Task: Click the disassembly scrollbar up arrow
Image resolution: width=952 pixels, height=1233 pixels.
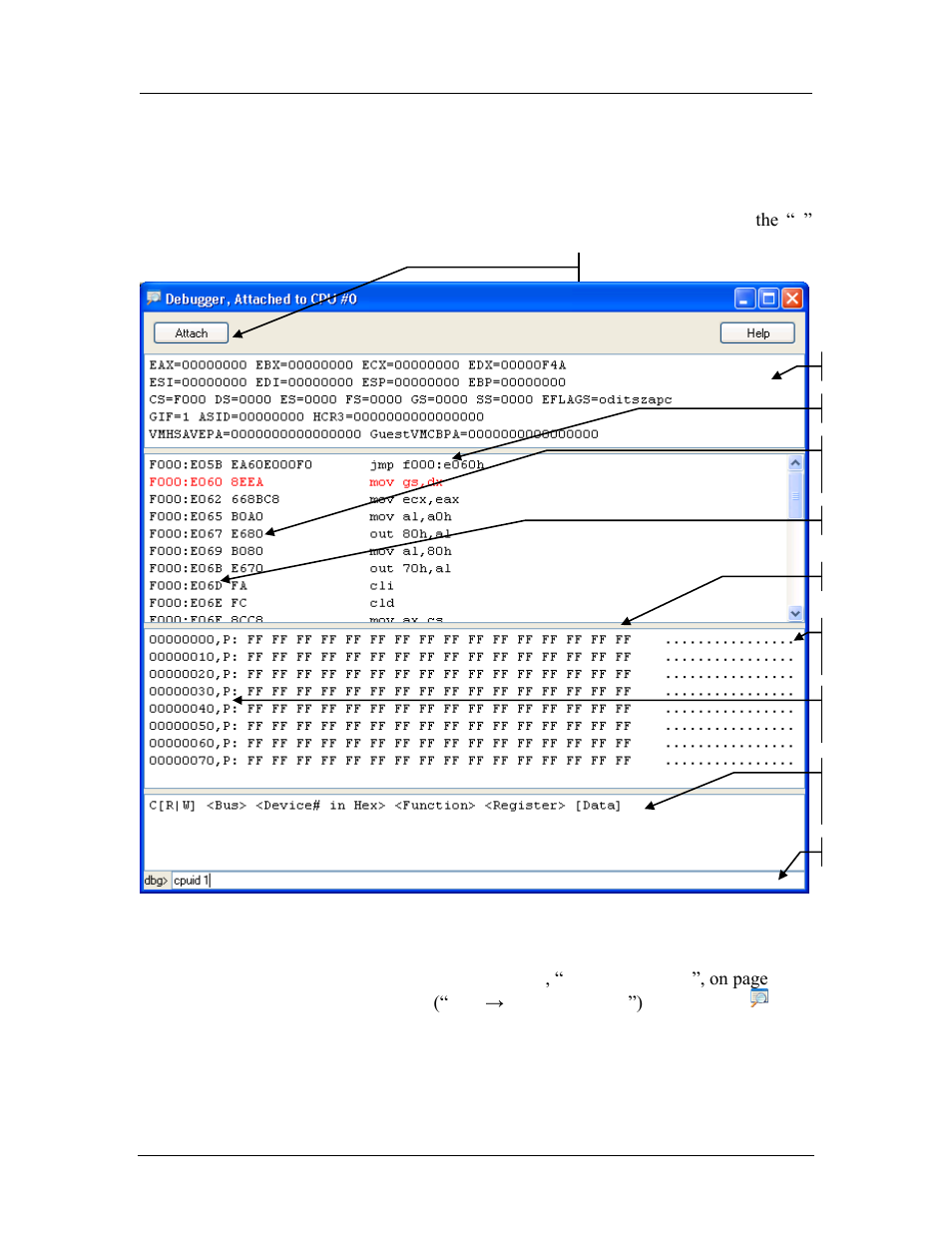Action: click(x=795, y=463)
